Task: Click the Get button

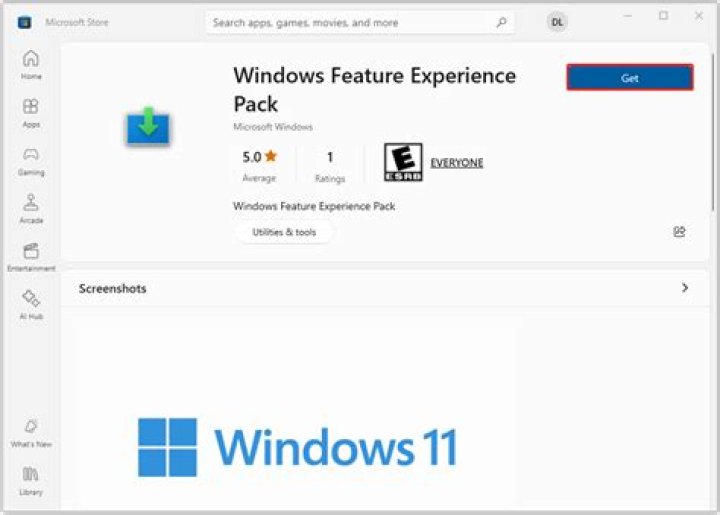Action: tap(630, 78)
